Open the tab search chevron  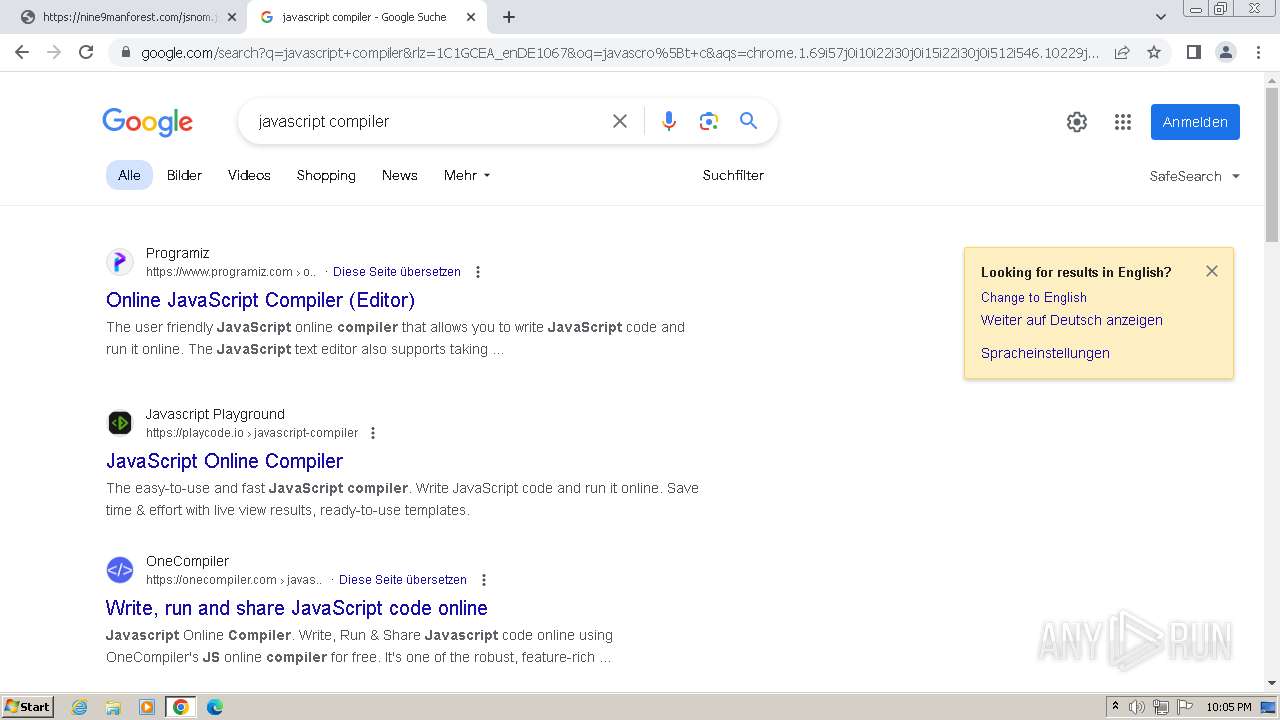click(1161, 17)
